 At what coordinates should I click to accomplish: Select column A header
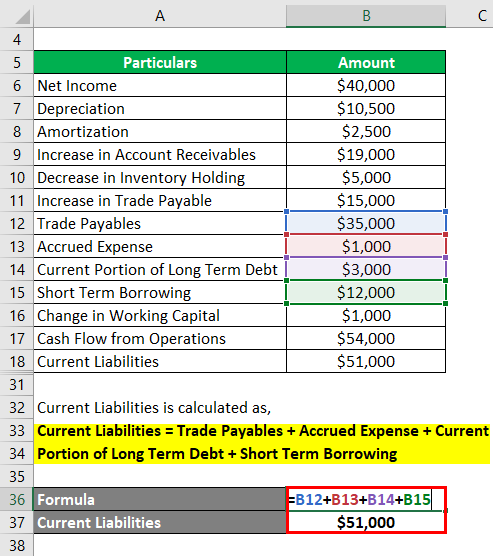click(x=160, y=16)
